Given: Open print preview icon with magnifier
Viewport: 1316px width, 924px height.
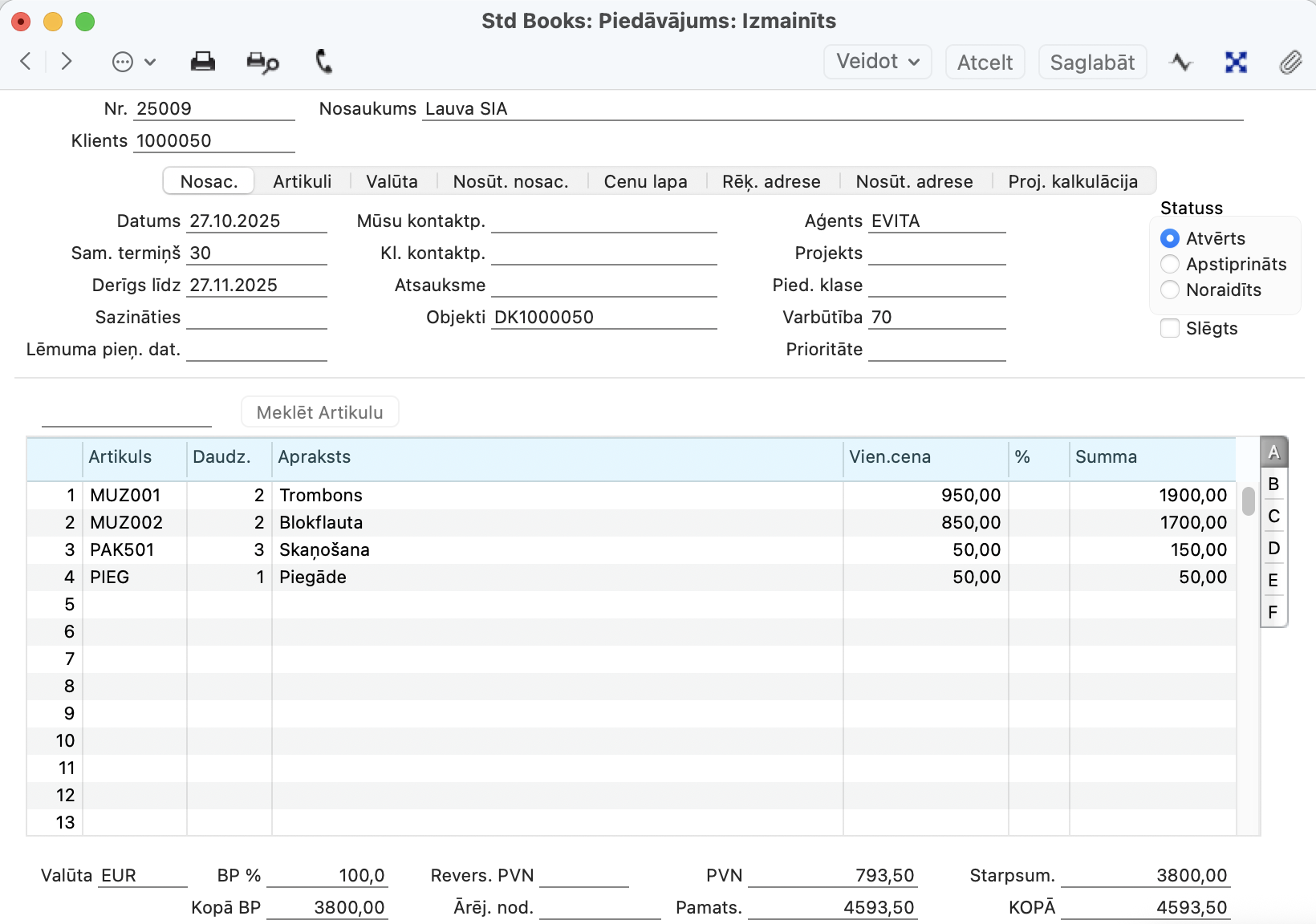Looking at the screenshot, I should [x=262, y=62].
